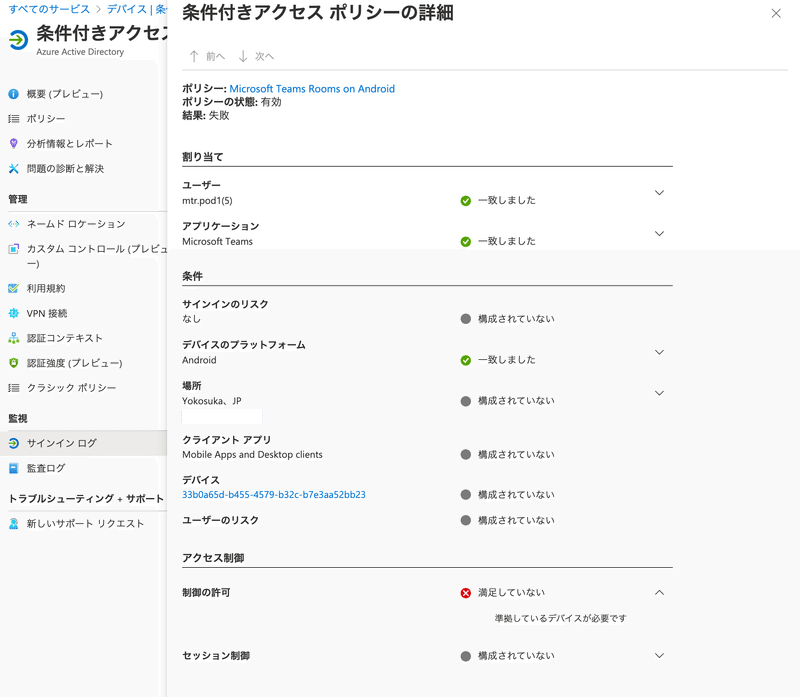Image resolution: width=800 pixels, height=697 pixels.
Task: Select VPN 接続 in sidebar
Action: pos(47,313)
